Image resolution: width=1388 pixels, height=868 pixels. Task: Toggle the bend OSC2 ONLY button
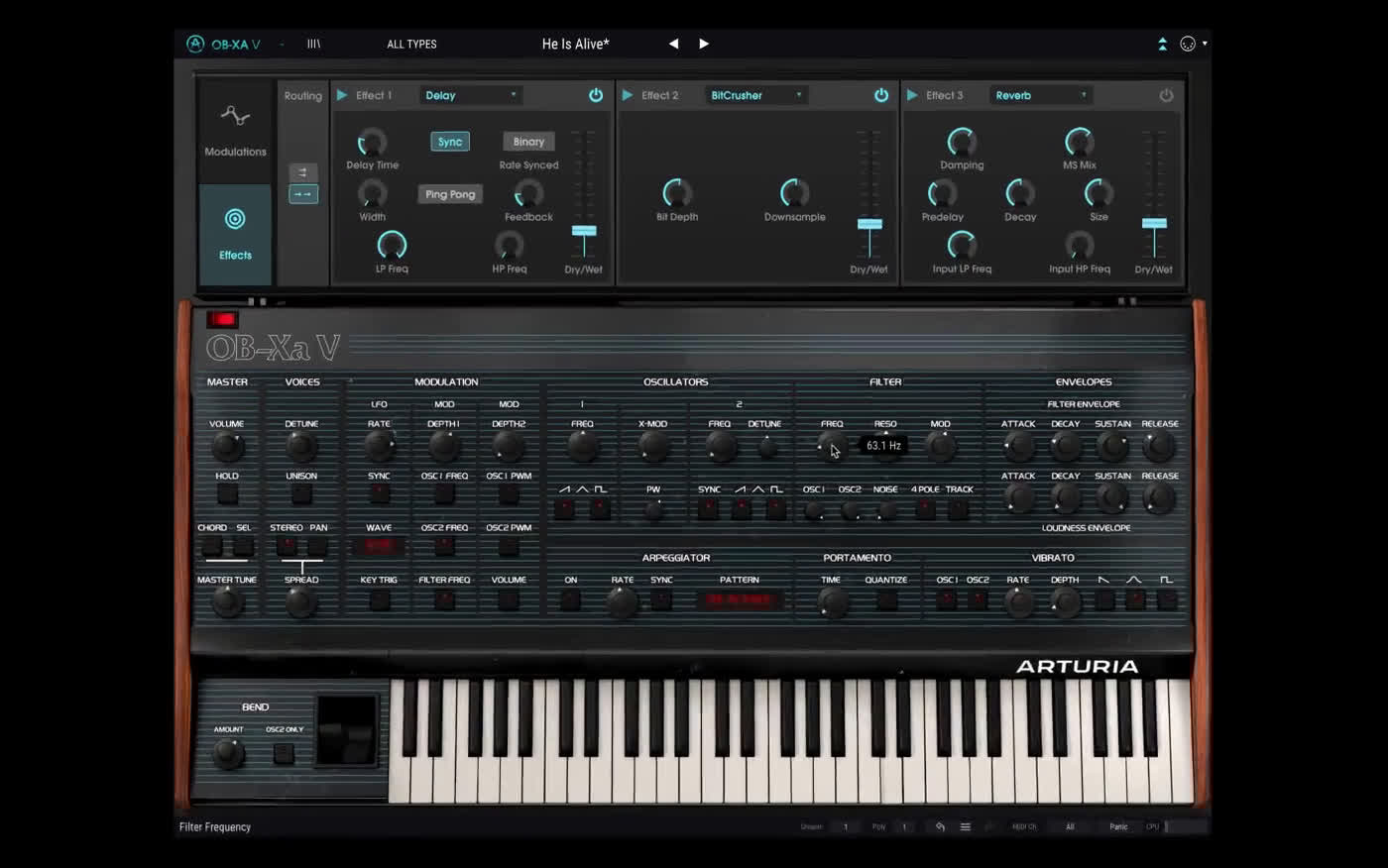point(284,753)
